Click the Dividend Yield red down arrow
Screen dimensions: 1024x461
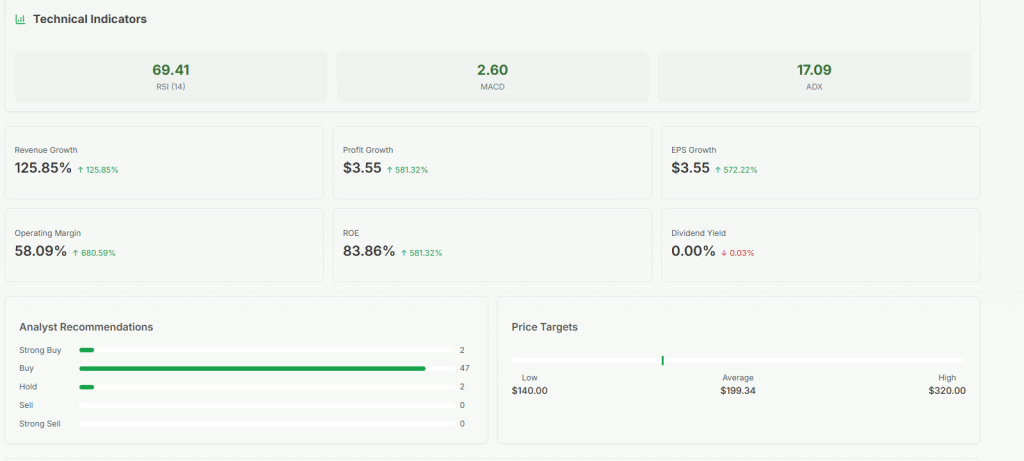[x=724, y=253]
